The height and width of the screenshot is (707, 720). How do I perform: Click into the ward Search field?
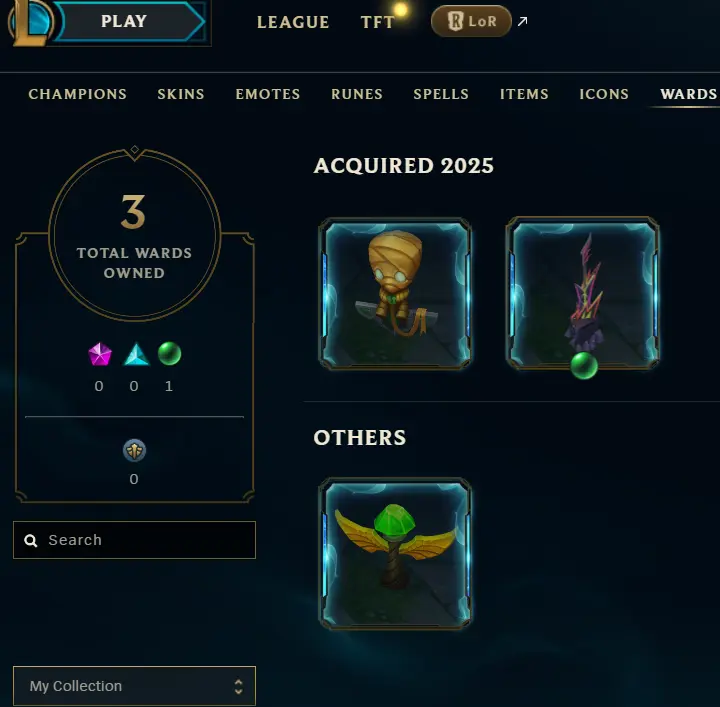(x=135, y=540)
